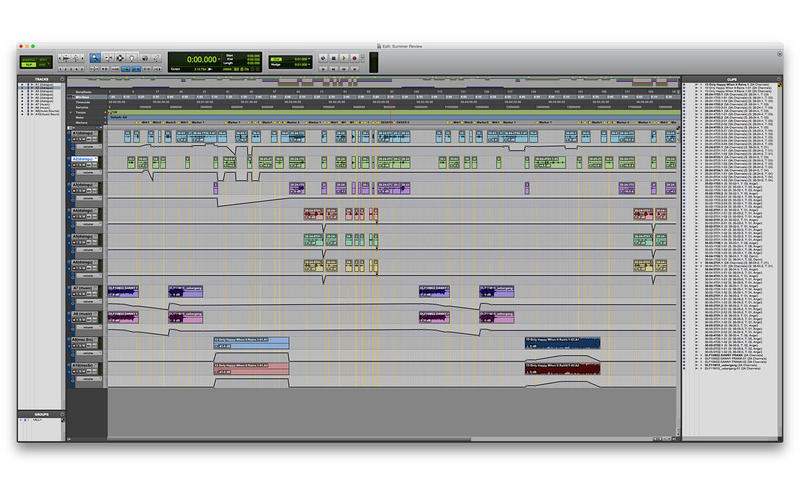
Task: Click Return to Zero transport button
Action: coord(323,69)
